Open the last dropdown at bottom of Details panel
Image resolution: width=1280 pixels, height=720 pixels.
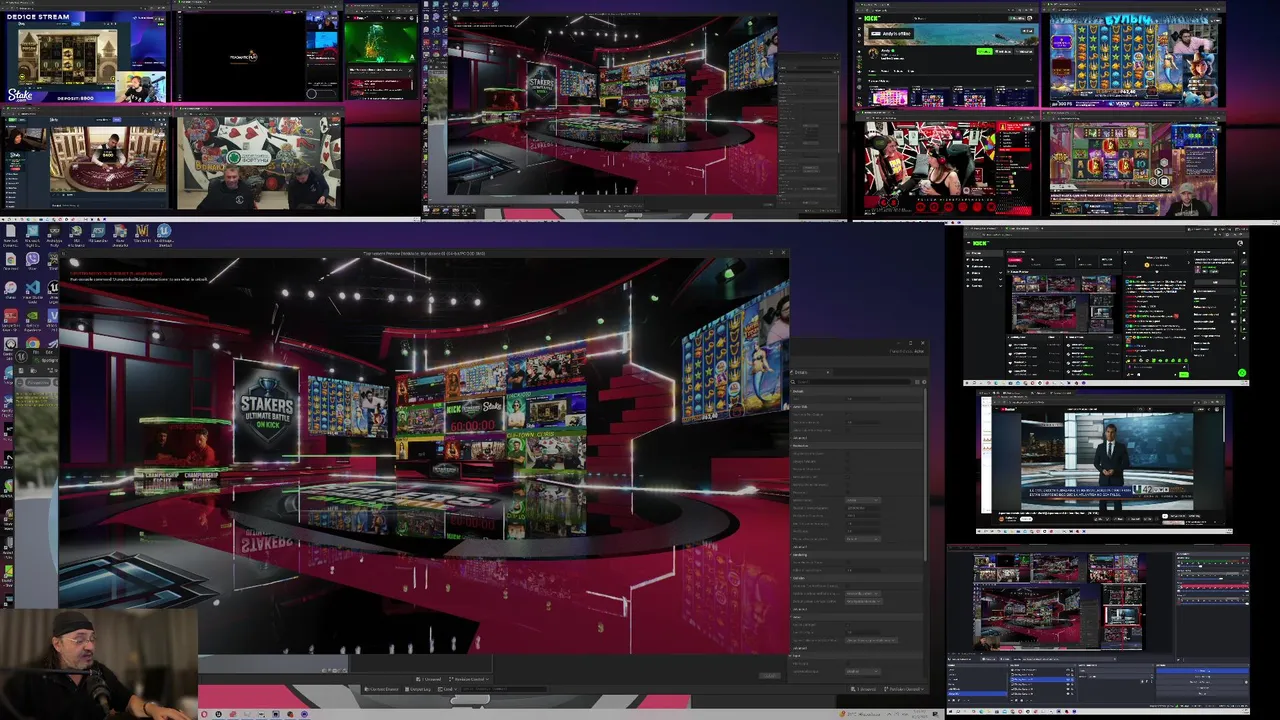tap(863, 672)
